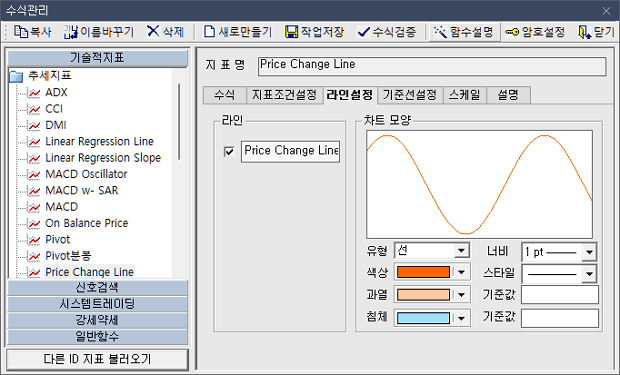Click the 삭제 (delete) X icon

pyautogui.click(x=153, y=31)
